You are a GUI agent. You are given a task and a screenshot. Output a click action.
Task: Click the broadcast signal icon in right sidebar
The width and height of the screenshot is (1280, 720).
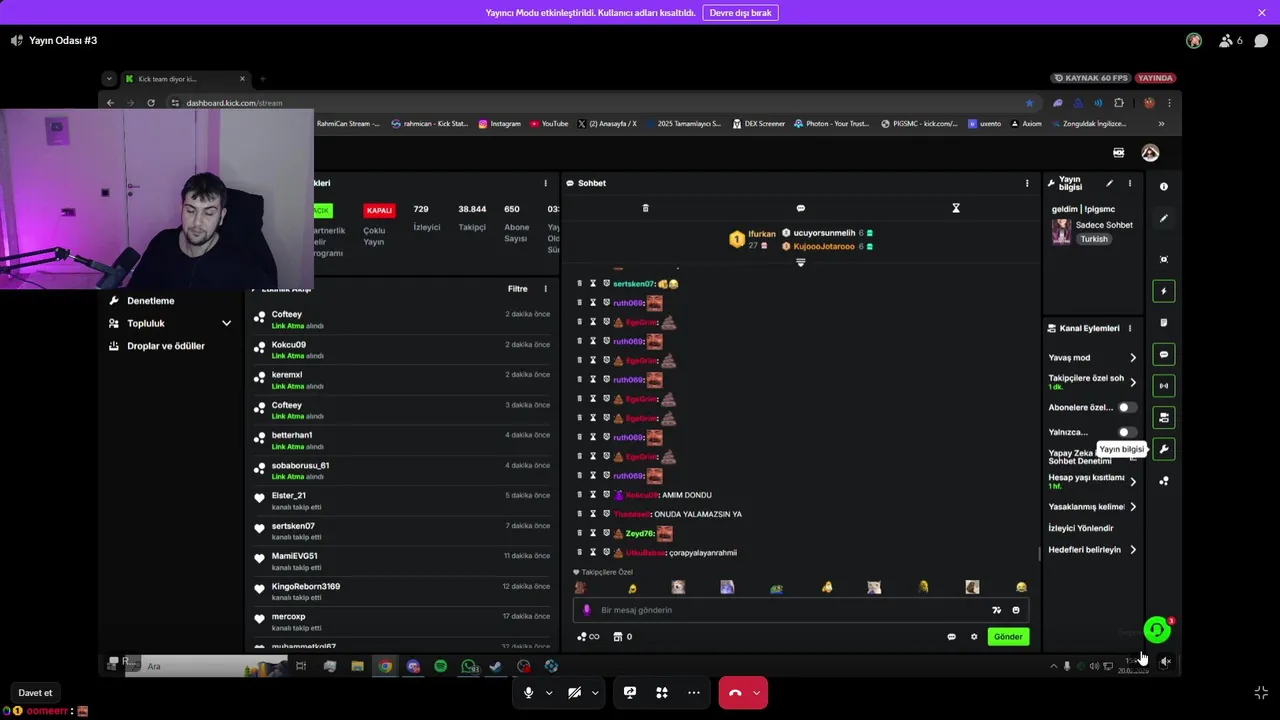click(x=1163, y=386)
